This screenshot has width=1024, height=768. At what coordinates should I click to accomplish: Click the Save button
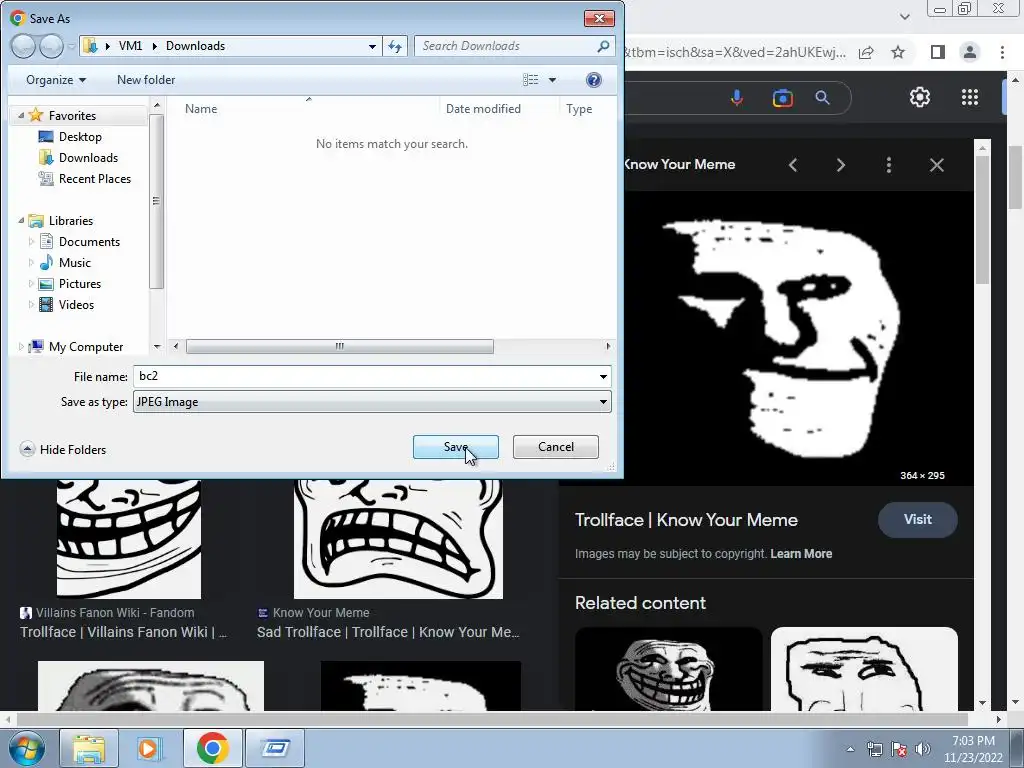[x=456, y=447]
